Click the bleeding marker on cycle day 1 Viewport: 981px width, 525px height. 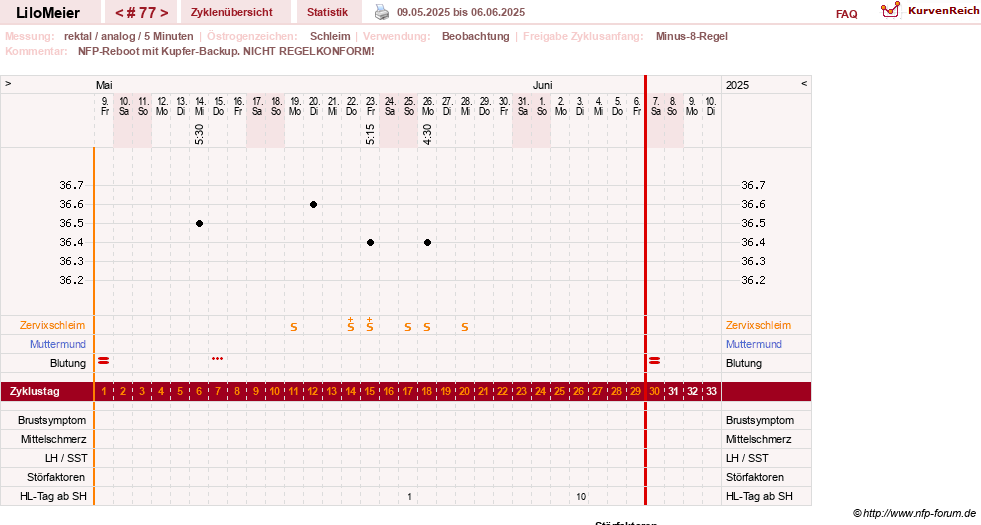pos(104,360)
